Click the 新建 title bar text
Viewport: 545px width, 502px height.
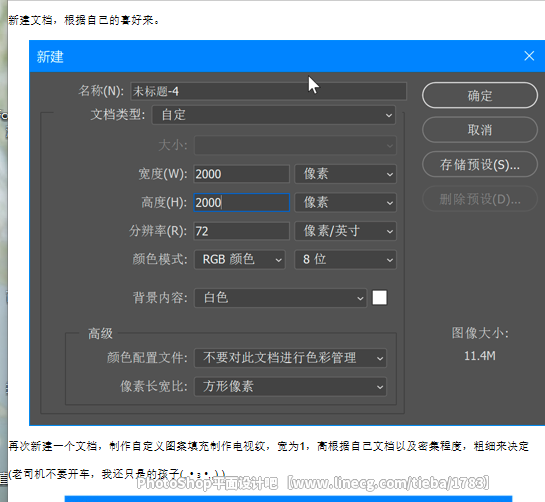coord(50,57)
